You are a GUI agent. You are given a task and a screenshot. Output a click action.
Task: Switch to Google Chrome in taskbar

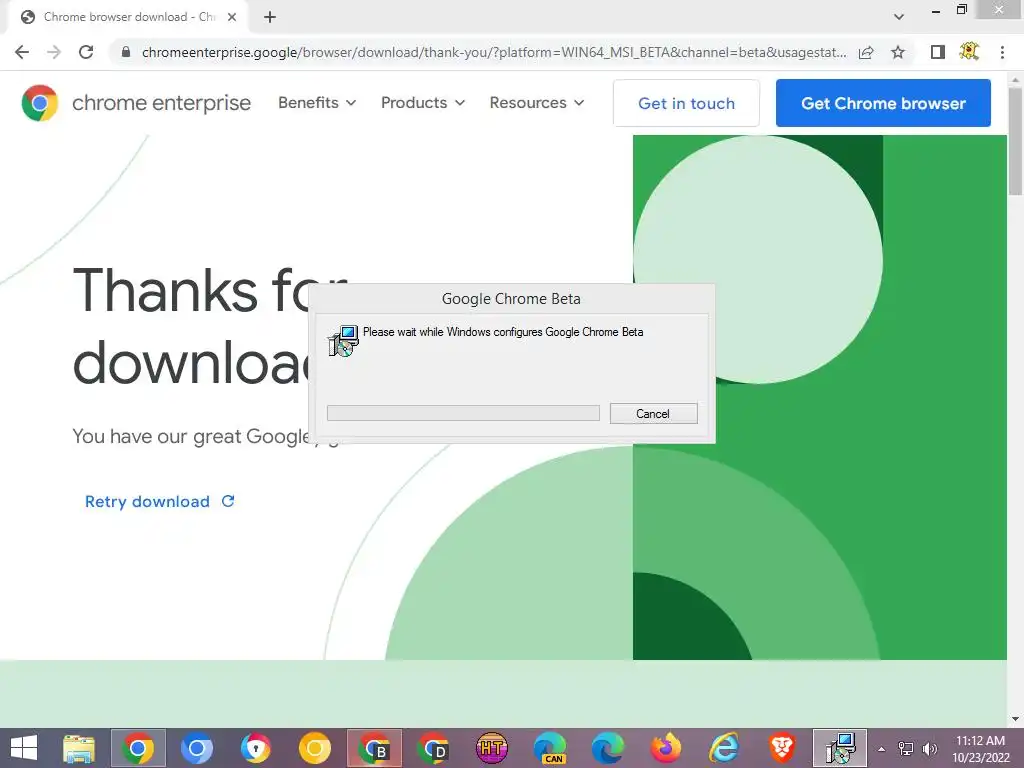[x=138, y=748]
